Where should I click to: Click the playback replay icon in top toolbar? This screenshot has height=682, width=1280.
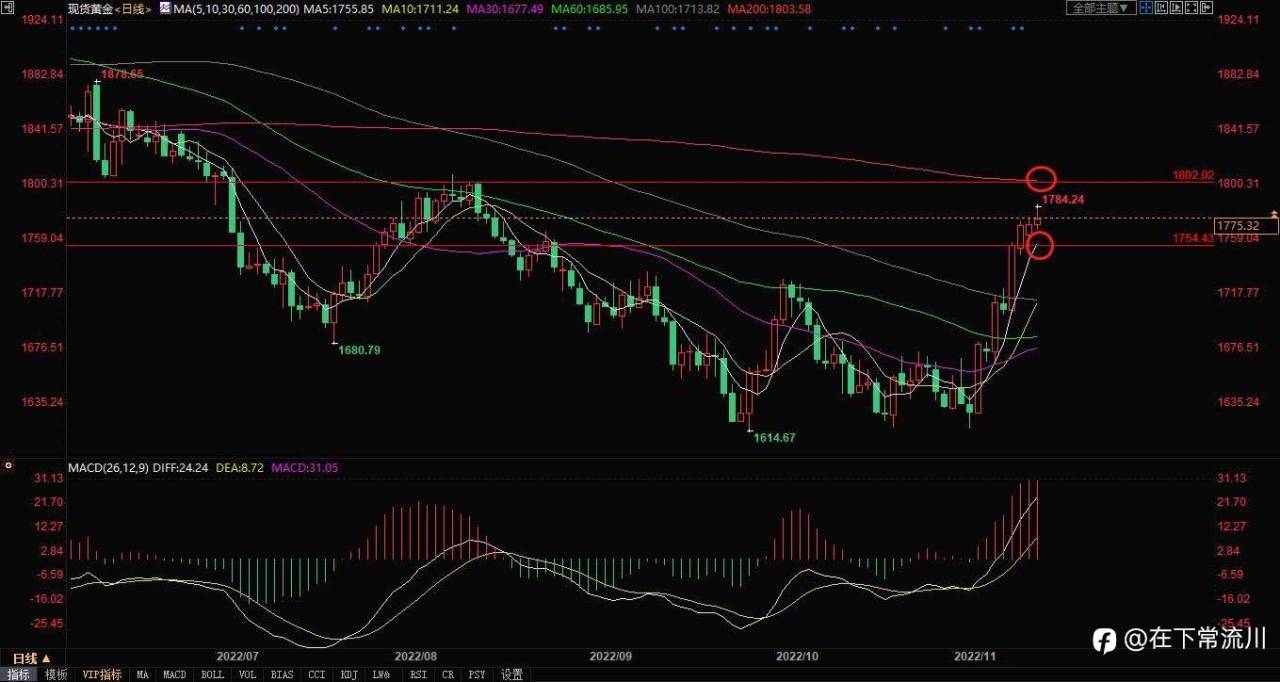(1176, 7)
